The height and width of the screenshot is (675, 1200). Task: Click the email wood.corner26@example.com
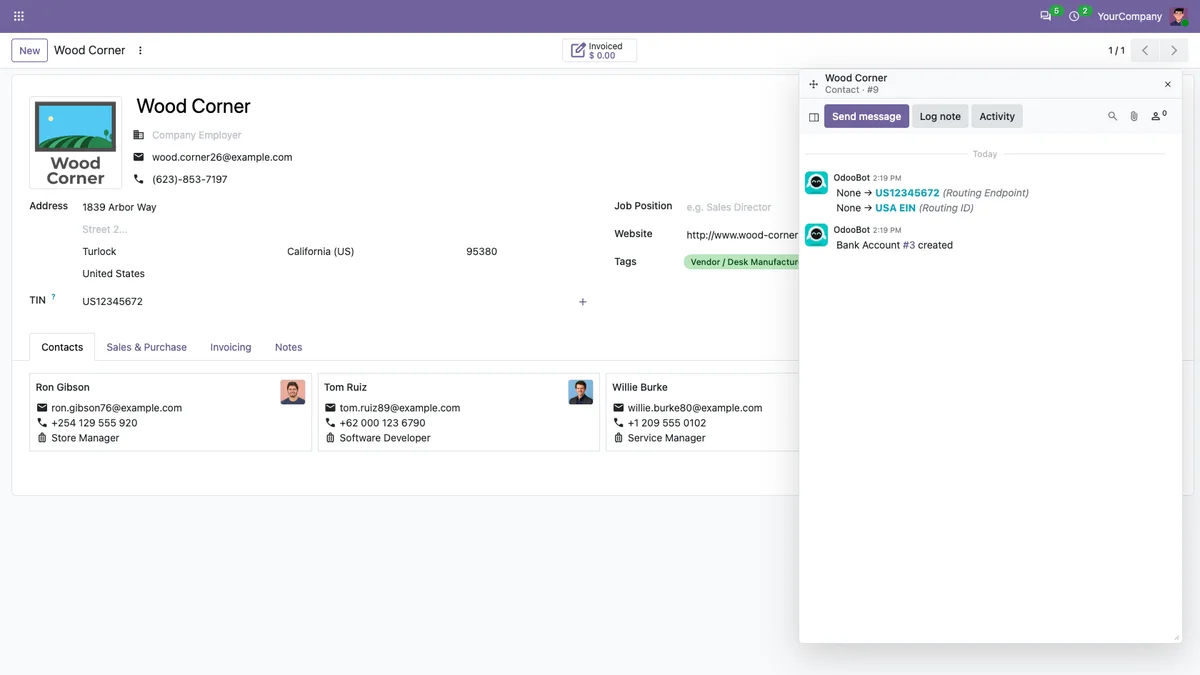pos(222,157)
